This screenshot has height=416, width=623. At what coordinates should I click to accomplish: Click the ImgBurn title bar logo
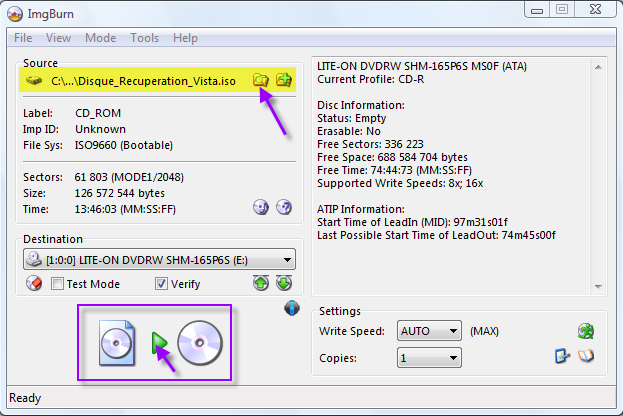[x=15, y=14]
